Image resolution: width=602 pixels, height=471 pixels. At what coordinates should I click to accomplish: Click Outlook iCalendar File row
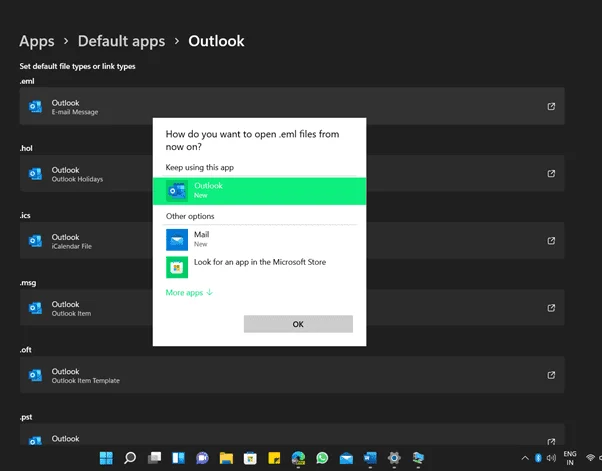point(292,241)
